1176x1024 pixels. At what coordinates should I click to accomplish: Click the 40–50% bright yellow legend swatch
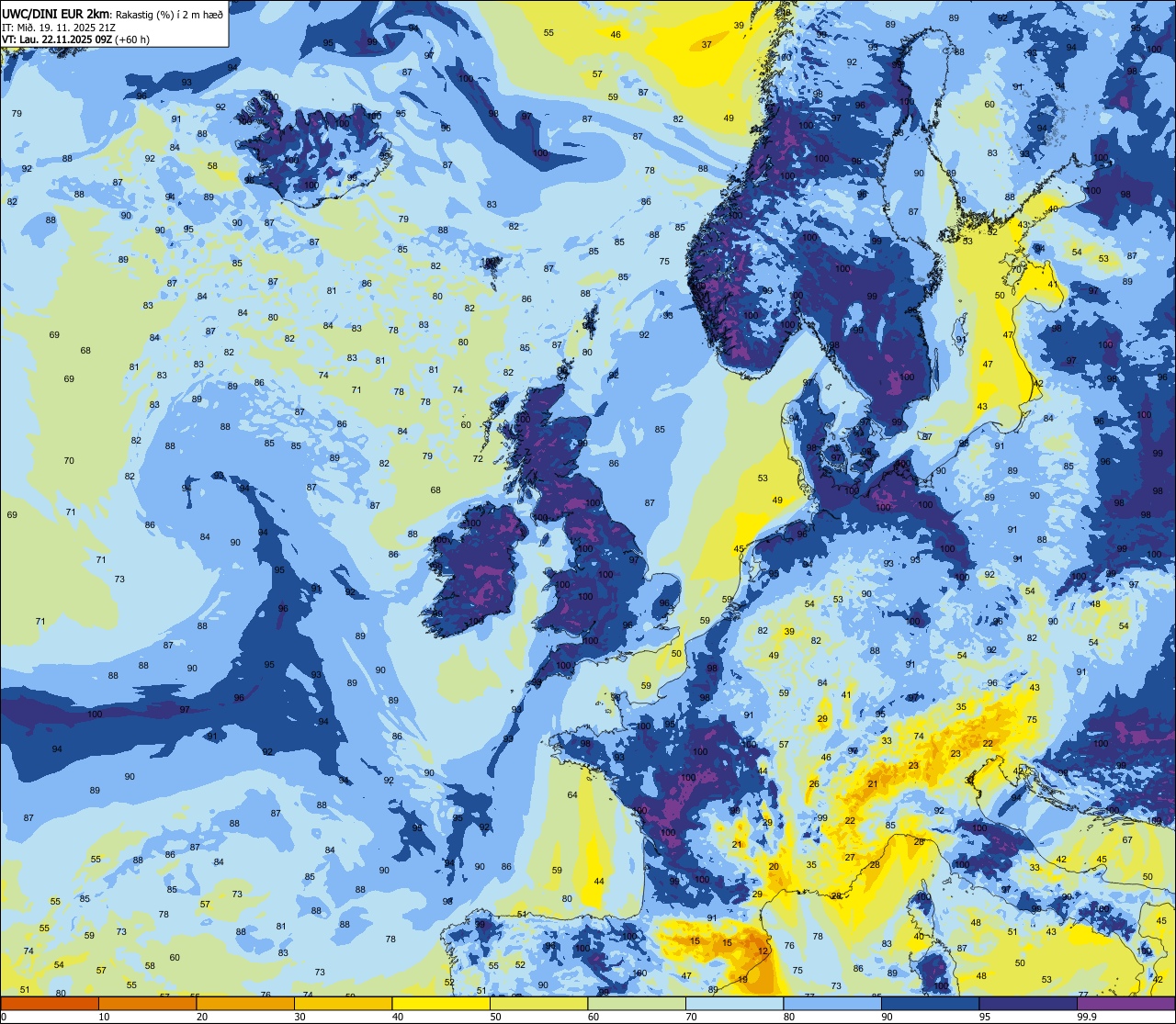(x=441, y=1003)
